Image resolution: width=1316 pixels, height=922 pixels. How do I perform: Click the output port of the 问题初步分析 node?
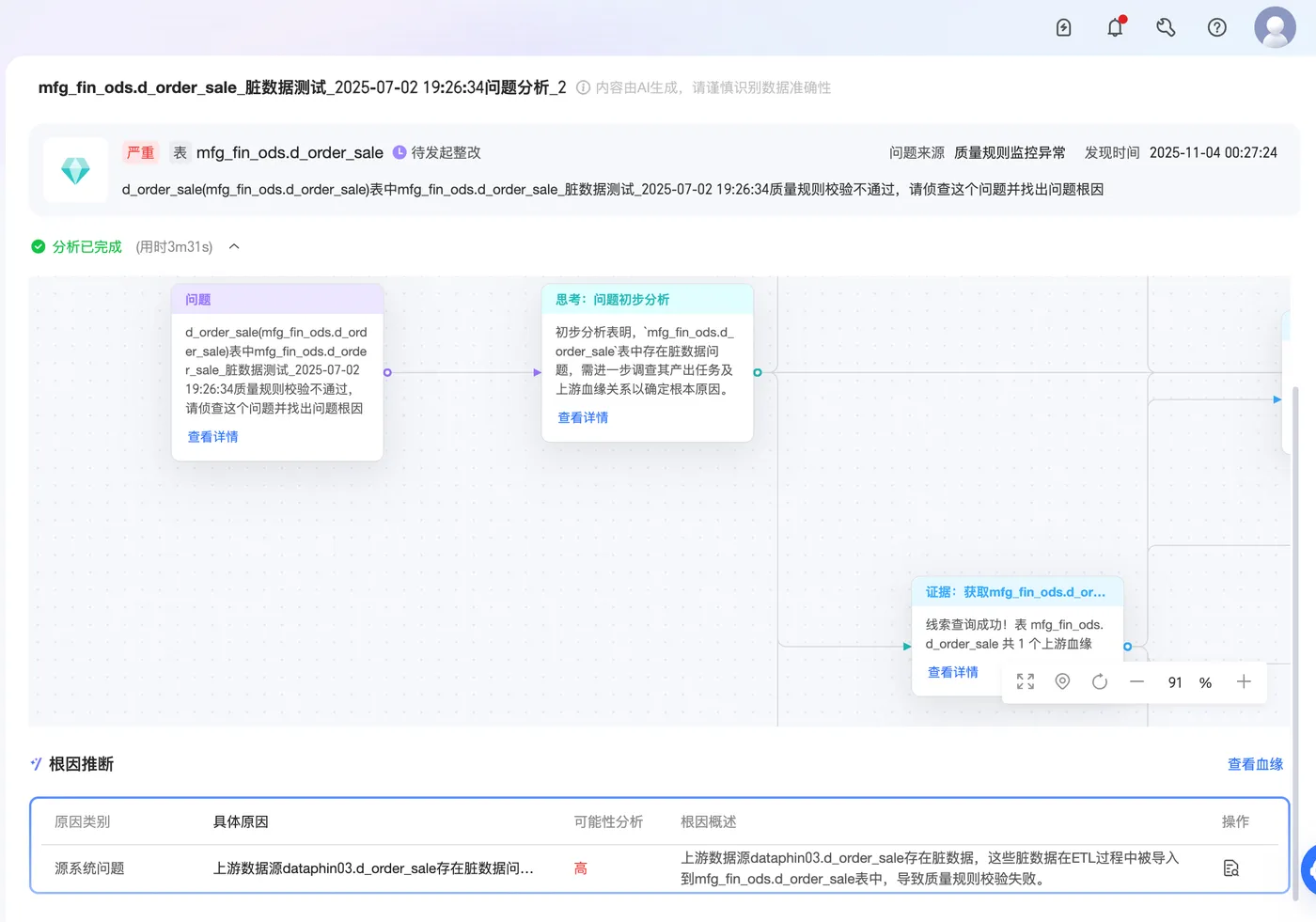758,373
